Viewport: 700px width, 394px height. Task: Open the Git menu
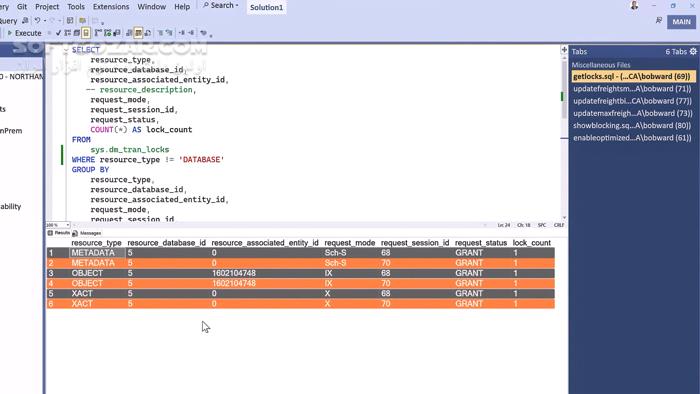22,7
